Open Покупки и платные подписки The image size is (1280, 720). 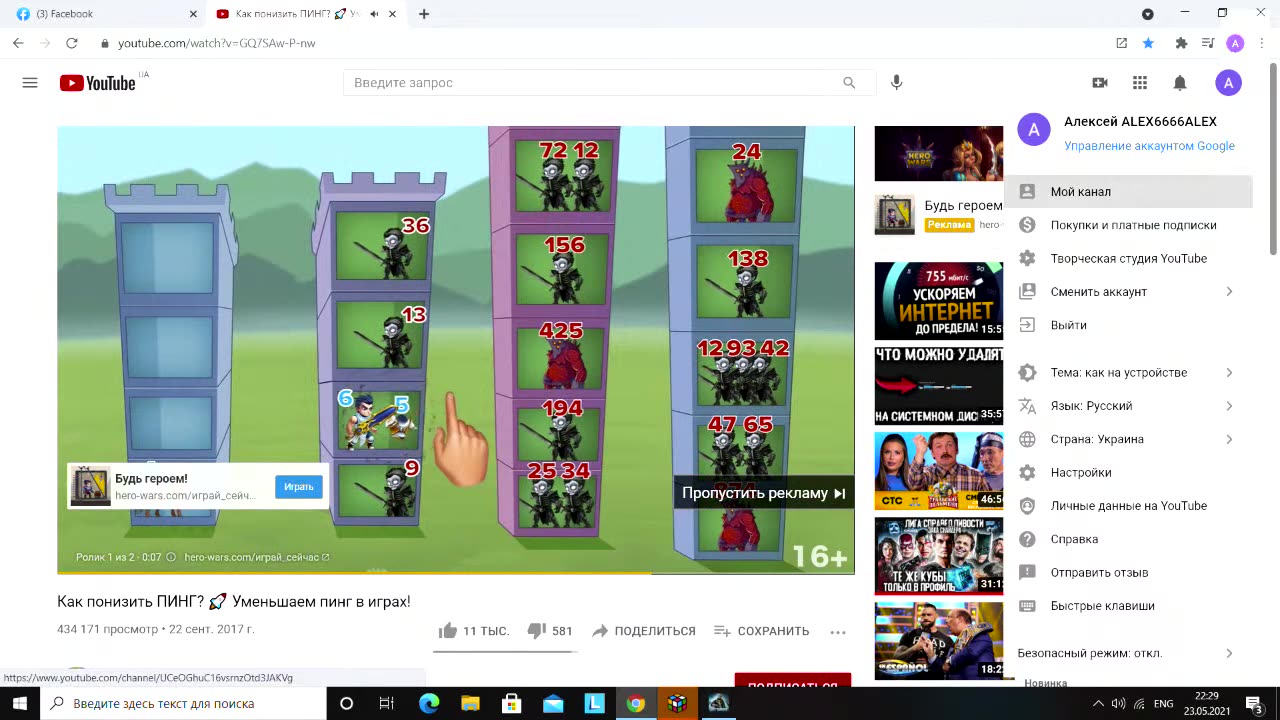[1128, 225]
